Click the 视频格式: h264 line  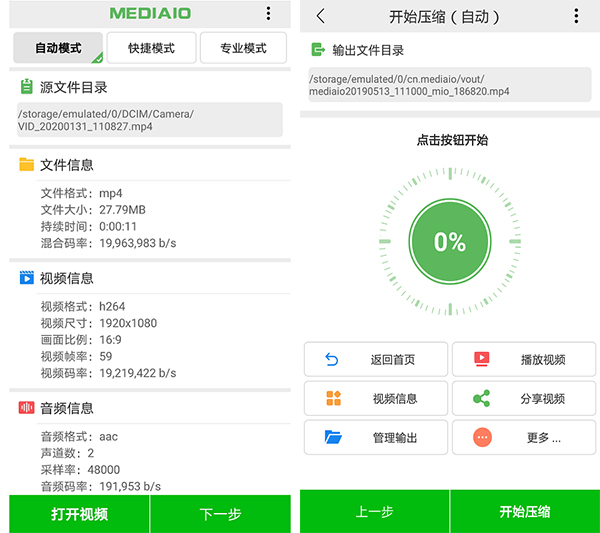tap(83, 306)
